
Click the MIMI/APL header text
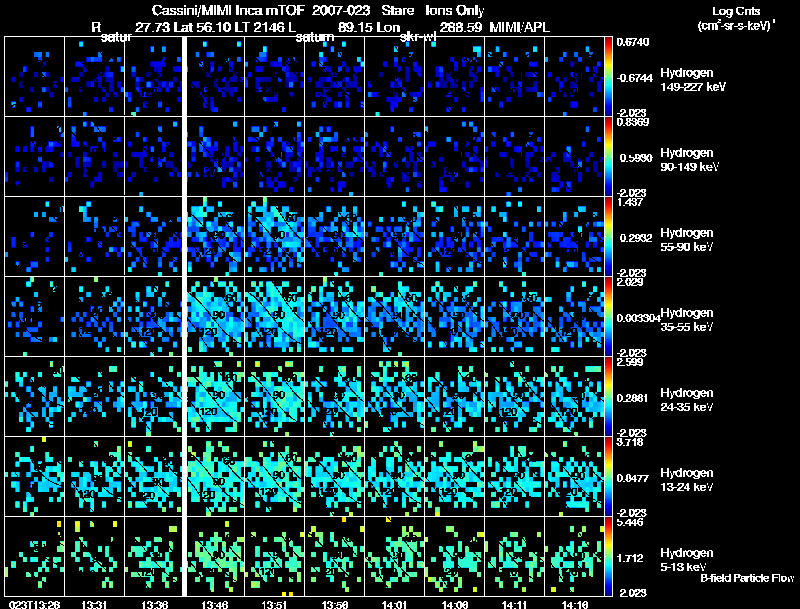[519, 28]
